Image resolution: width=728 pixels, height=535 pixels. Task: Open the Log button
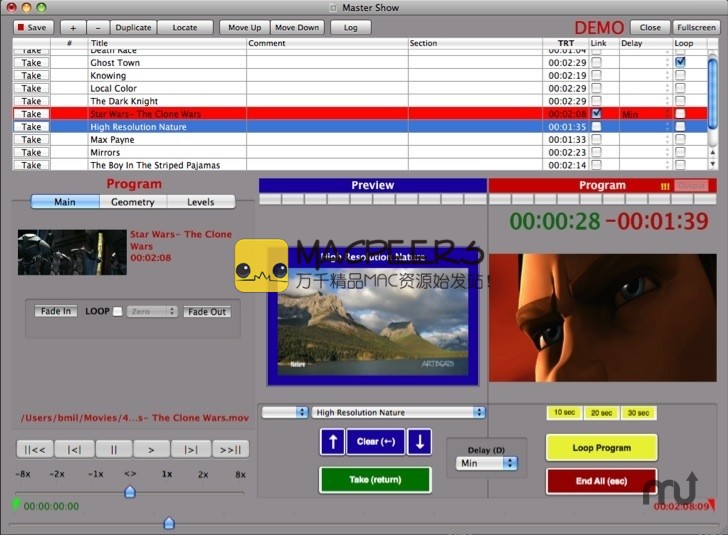351,27
